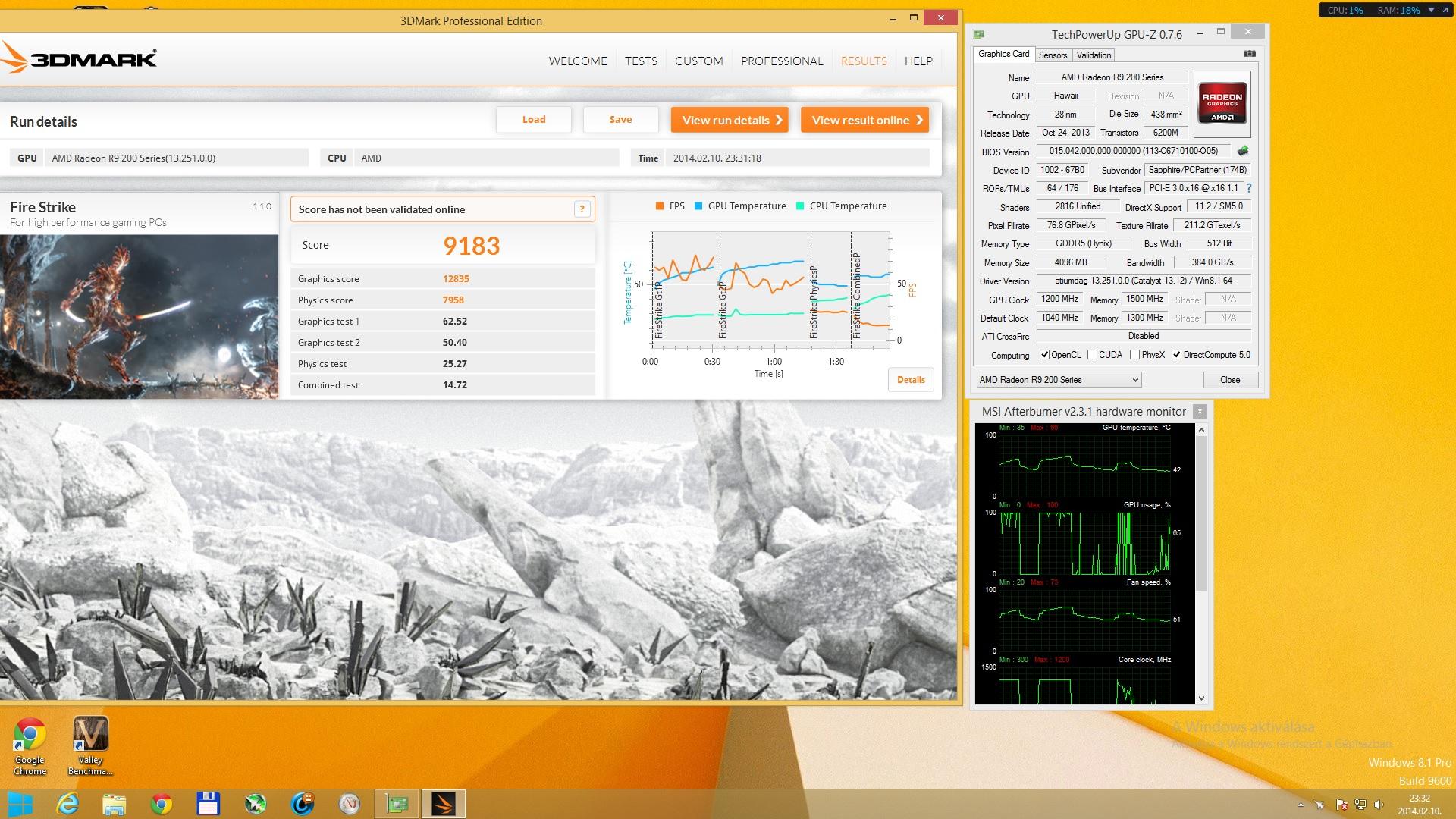1456x819 pixels.
Task: Click the Save button in Run details
Action: (x=620, y=120)
